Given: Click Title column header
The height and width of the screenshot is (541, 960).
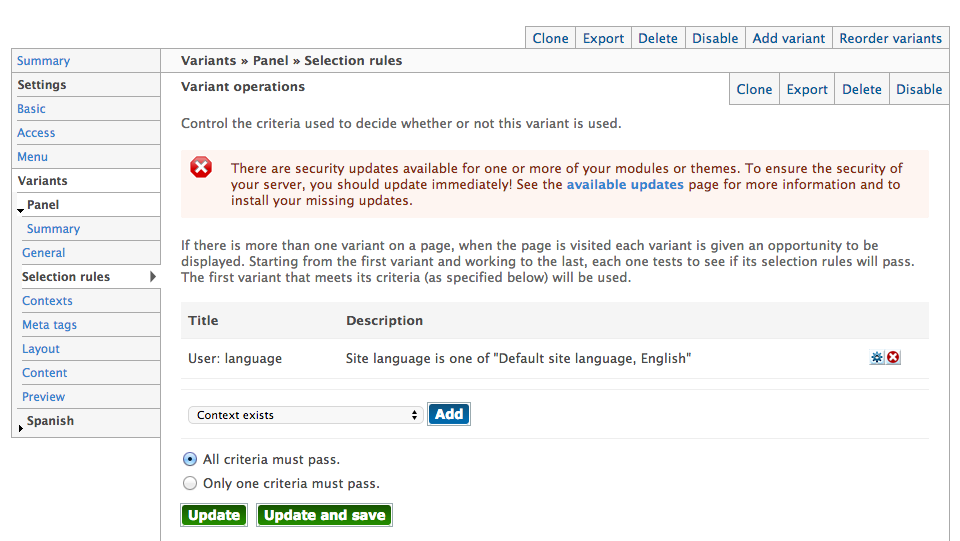Looking at the screenshot, I should [203, 320].
